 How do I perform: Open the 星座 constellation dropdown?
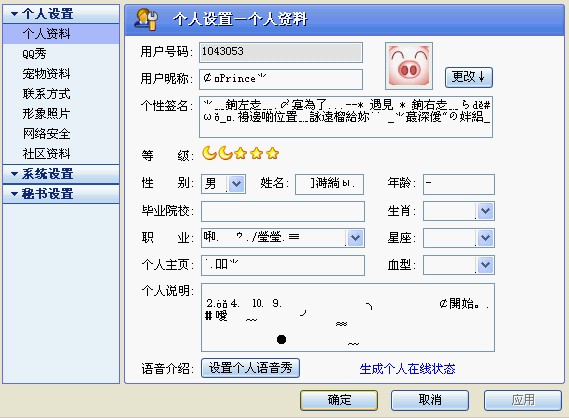pyautogui.click(x=486, y=238)
